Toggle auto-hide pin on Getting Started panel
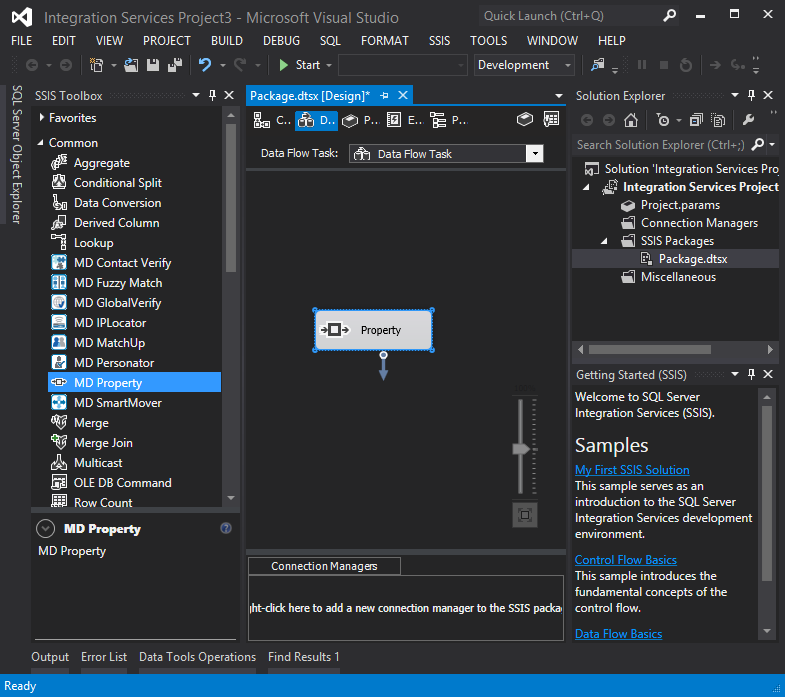 [x=752, y=375]
